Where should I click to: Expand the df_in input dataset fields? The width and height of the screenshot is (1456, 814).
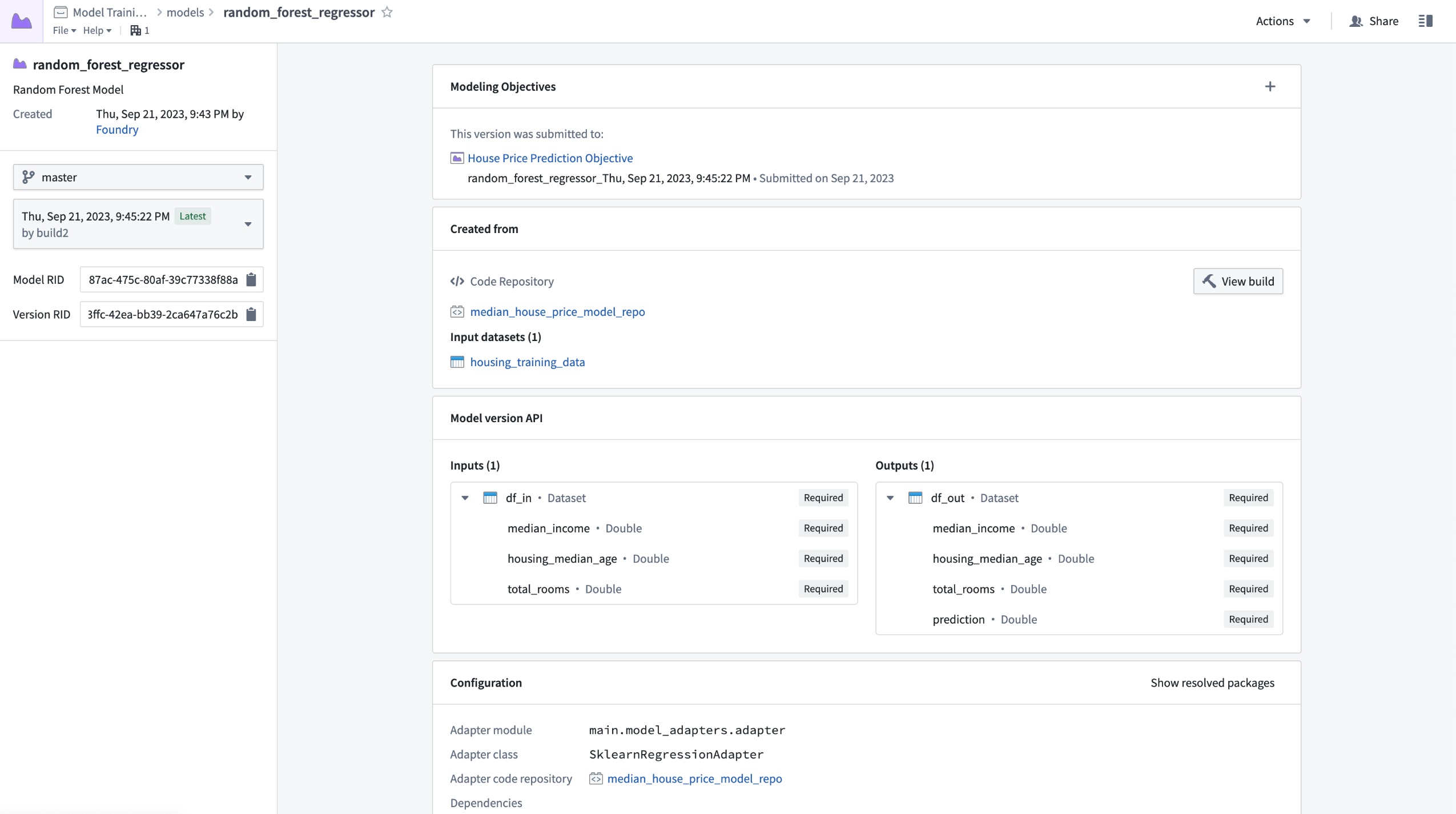coord(464,498)
